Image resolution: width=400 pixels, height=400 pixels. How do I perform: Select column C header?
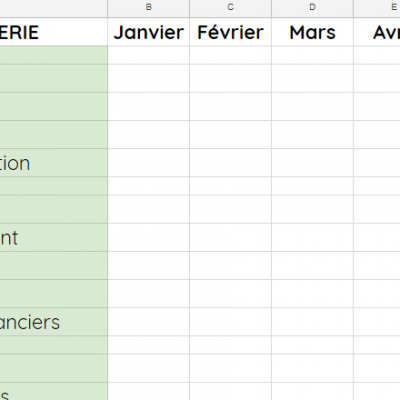(x=230, y=8)
